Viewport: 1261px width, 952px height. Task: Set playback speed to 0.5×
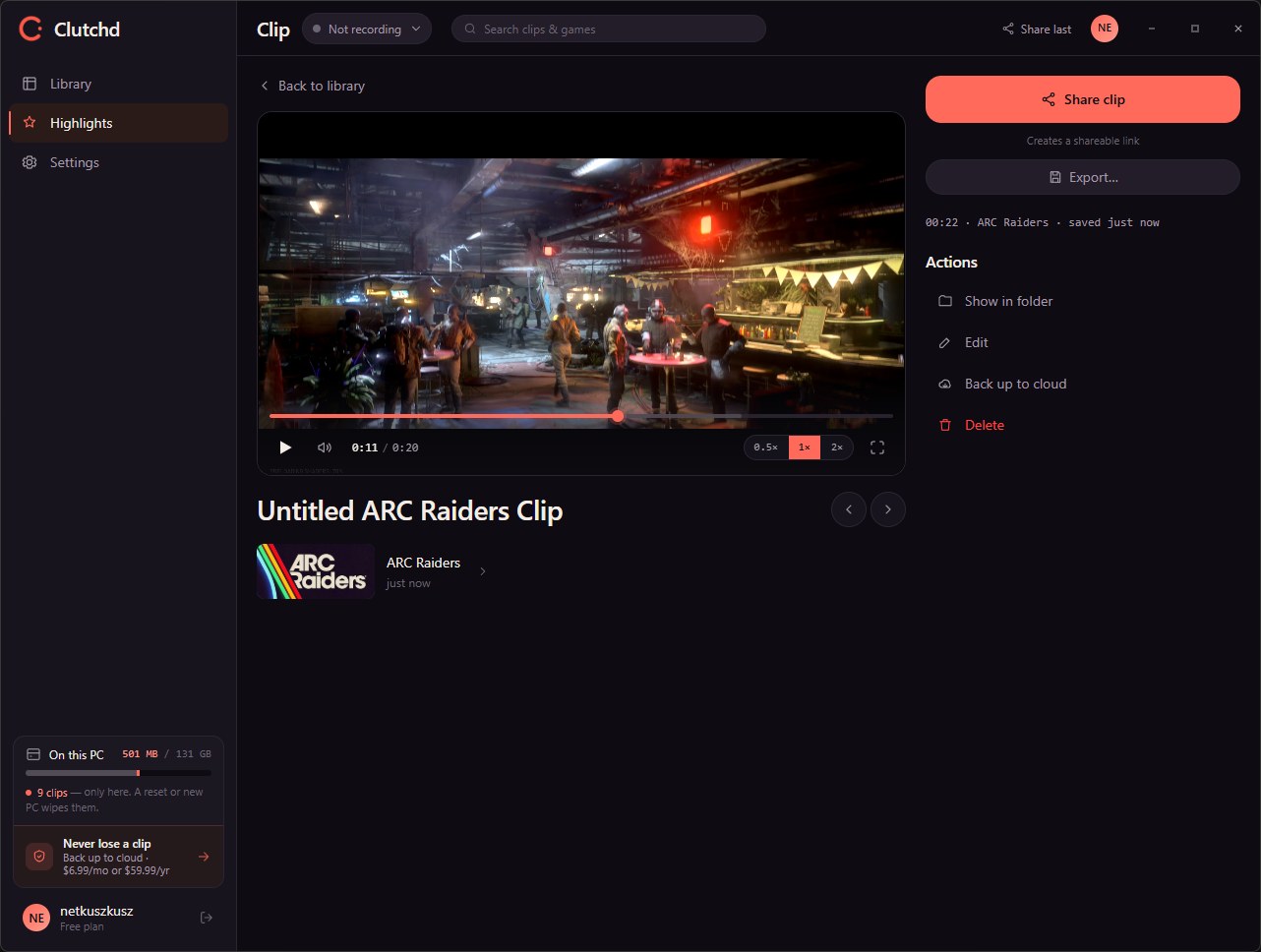tap(766, 447)
